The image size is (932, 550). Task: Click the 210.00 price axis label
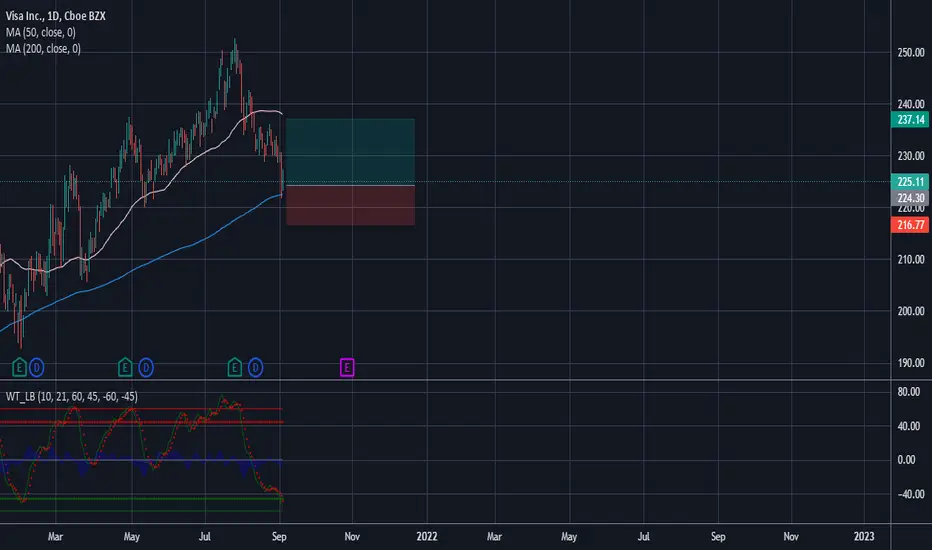(911, 259)
